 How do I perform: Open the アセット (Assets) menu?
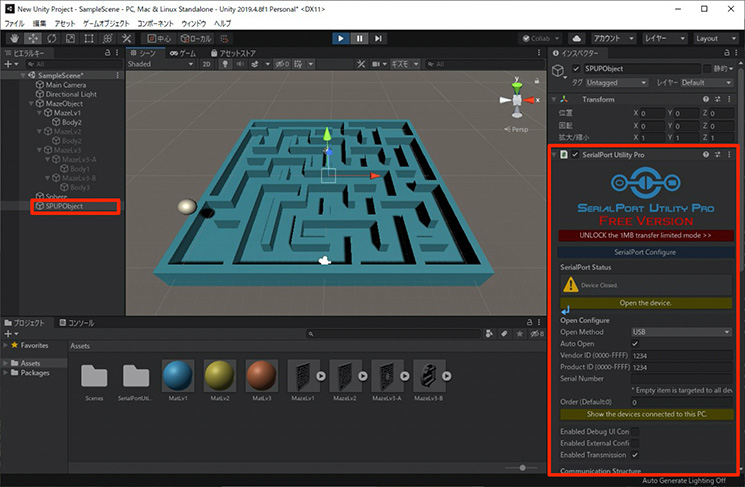coord(65,23)
